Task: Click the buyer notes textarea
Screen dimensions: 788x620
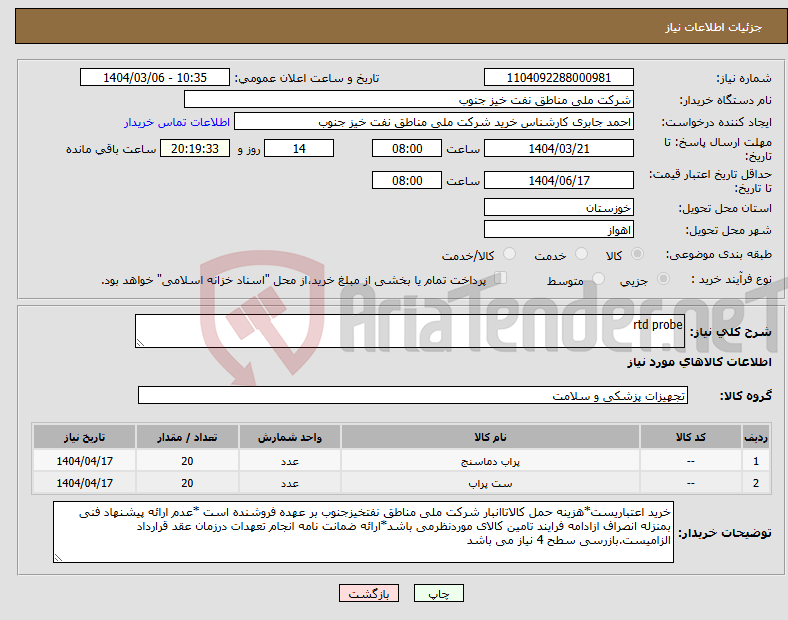Action: (x=363, y=532)
